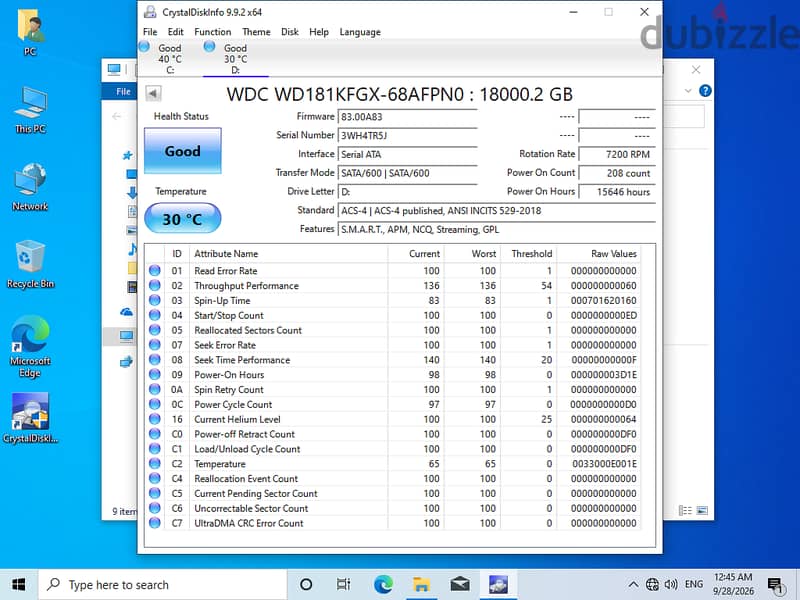The width and height of the screenshot is (800, 600).
Task: Select the Current Pending Sector Count row
Action: (x=393, y=493)
